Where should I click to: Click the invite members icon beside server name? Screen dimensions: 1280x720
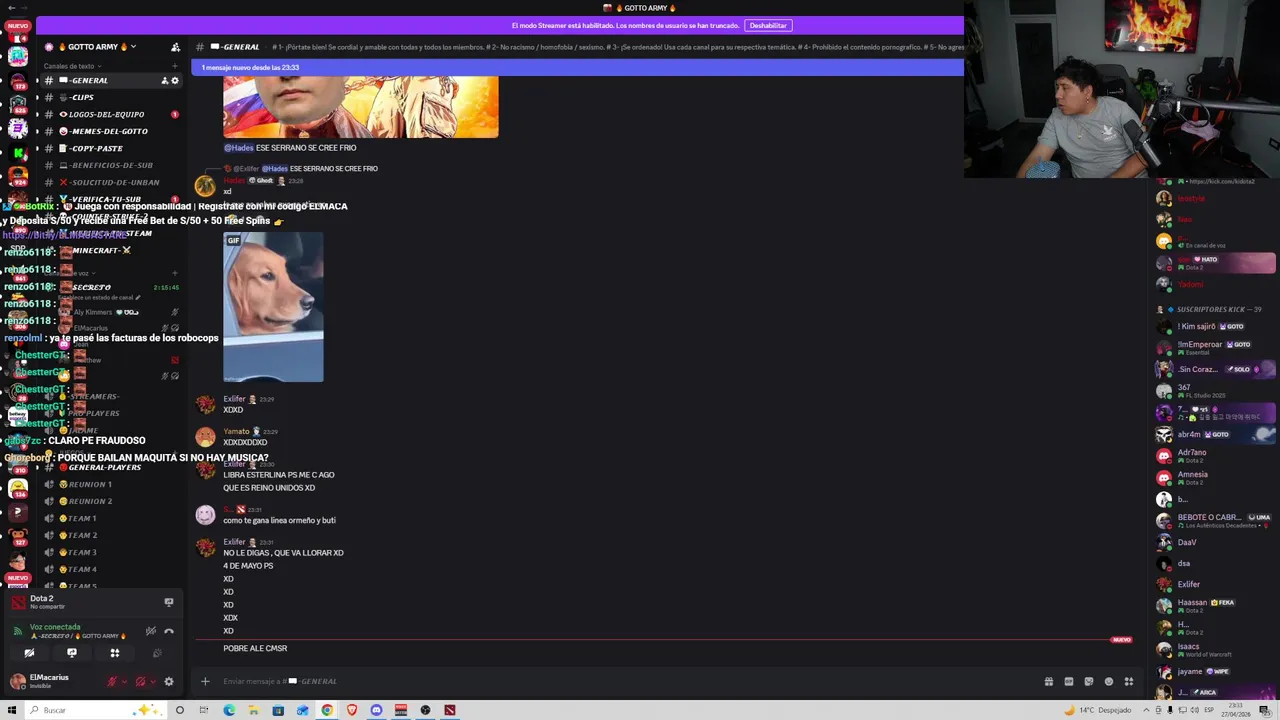(175, 47)
